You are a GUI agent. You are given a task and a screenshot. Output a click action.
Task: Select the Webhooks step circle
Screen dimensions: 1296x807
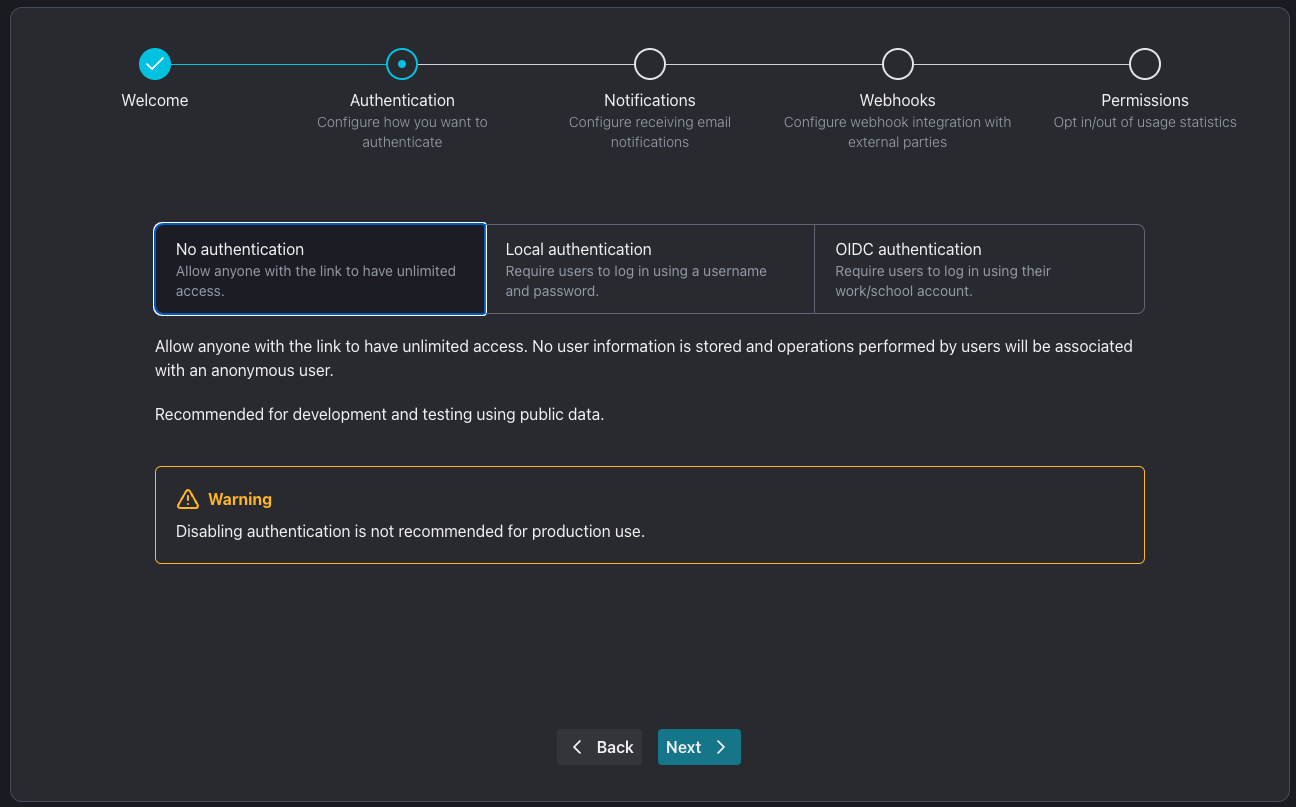[x=898, y=64]
